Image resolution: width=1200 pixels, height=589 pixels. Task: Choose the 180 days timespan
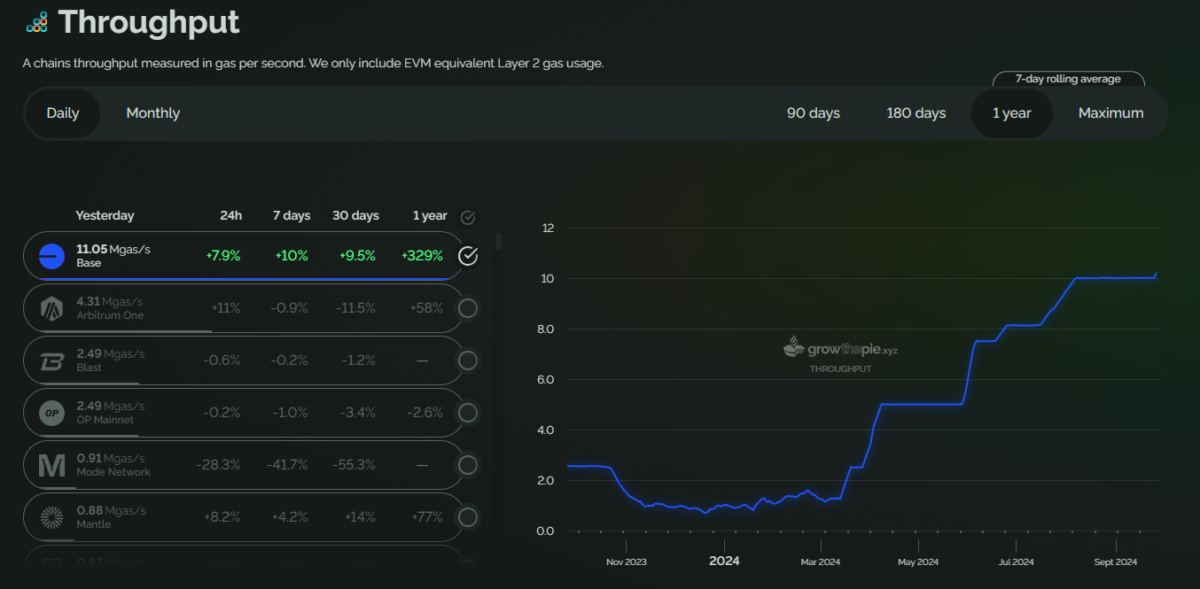pyautogui.click(x=916, y=113)
